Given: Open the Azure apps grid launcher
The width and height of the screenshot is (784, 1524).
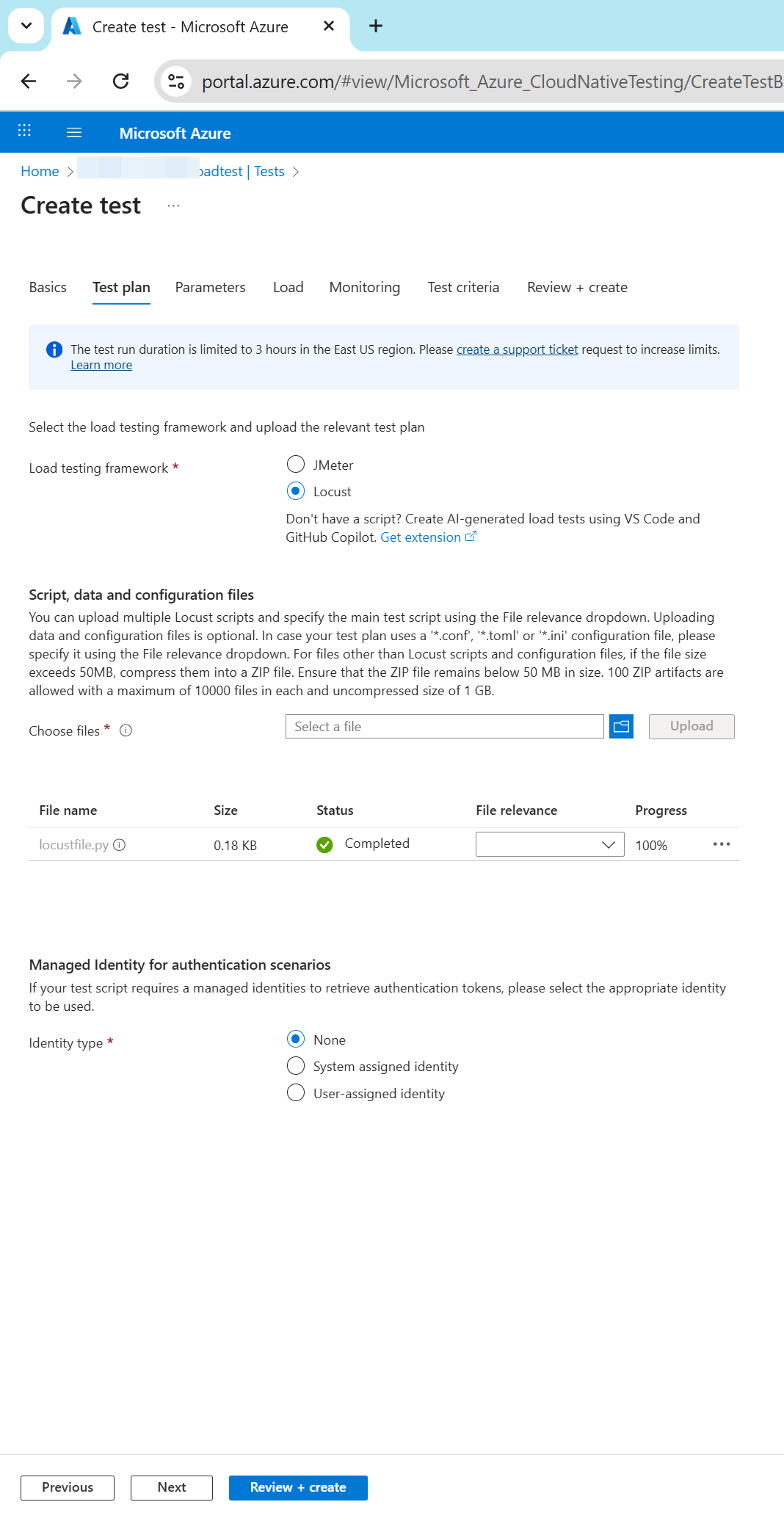Looking at the screenshot, I should point(24,132).
